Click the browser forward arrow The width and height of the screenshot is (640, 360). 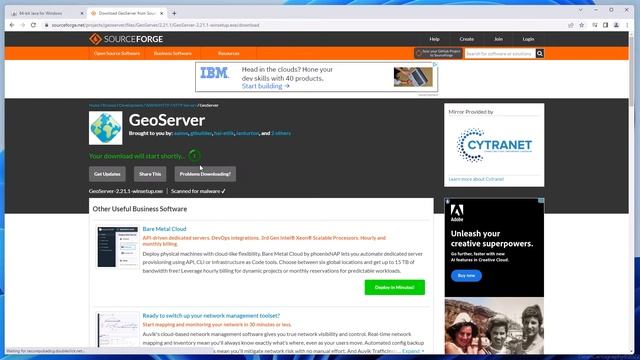point(22,25)
